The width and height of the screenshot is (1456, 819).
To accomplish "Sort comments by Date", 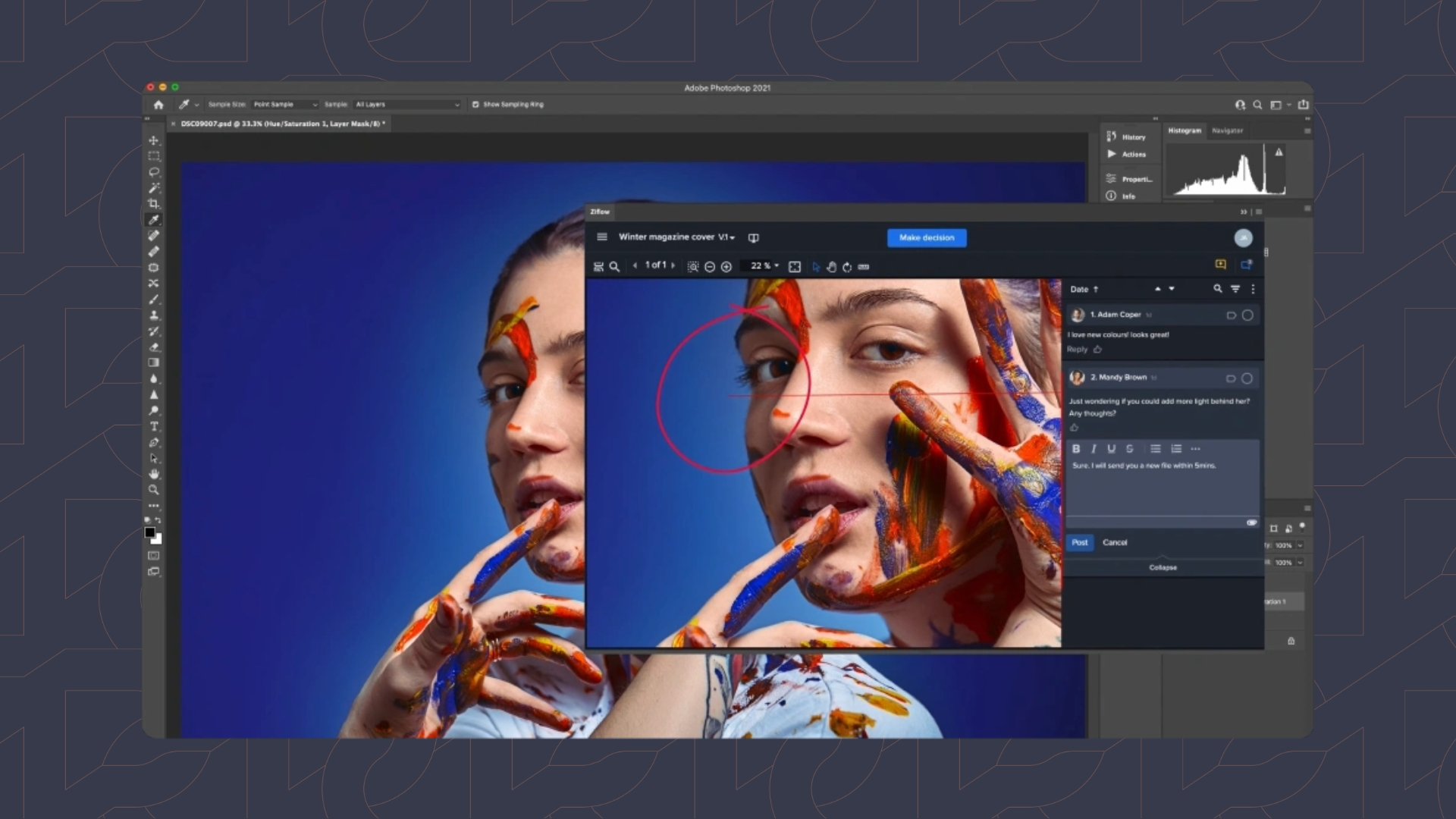I will 1084,290.
